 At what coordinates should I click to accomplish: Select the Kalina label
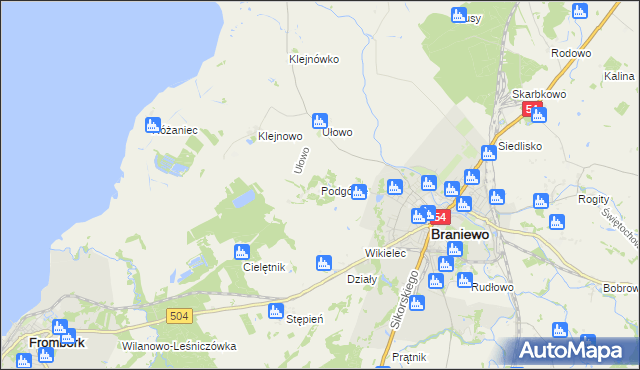tap(619, 76)
